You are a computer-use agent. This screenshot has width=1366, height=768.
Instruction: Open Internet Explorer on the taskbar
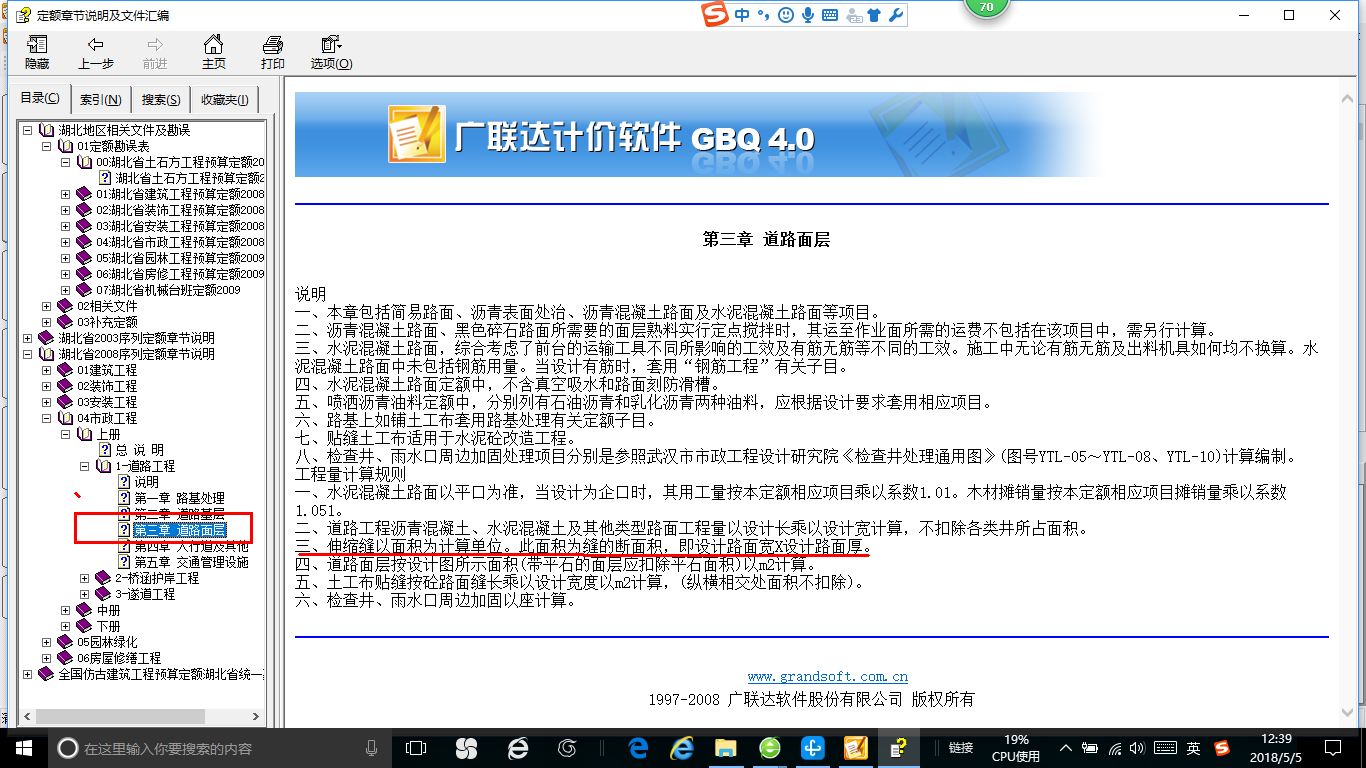pyautogui.click(x=683, y=748)
